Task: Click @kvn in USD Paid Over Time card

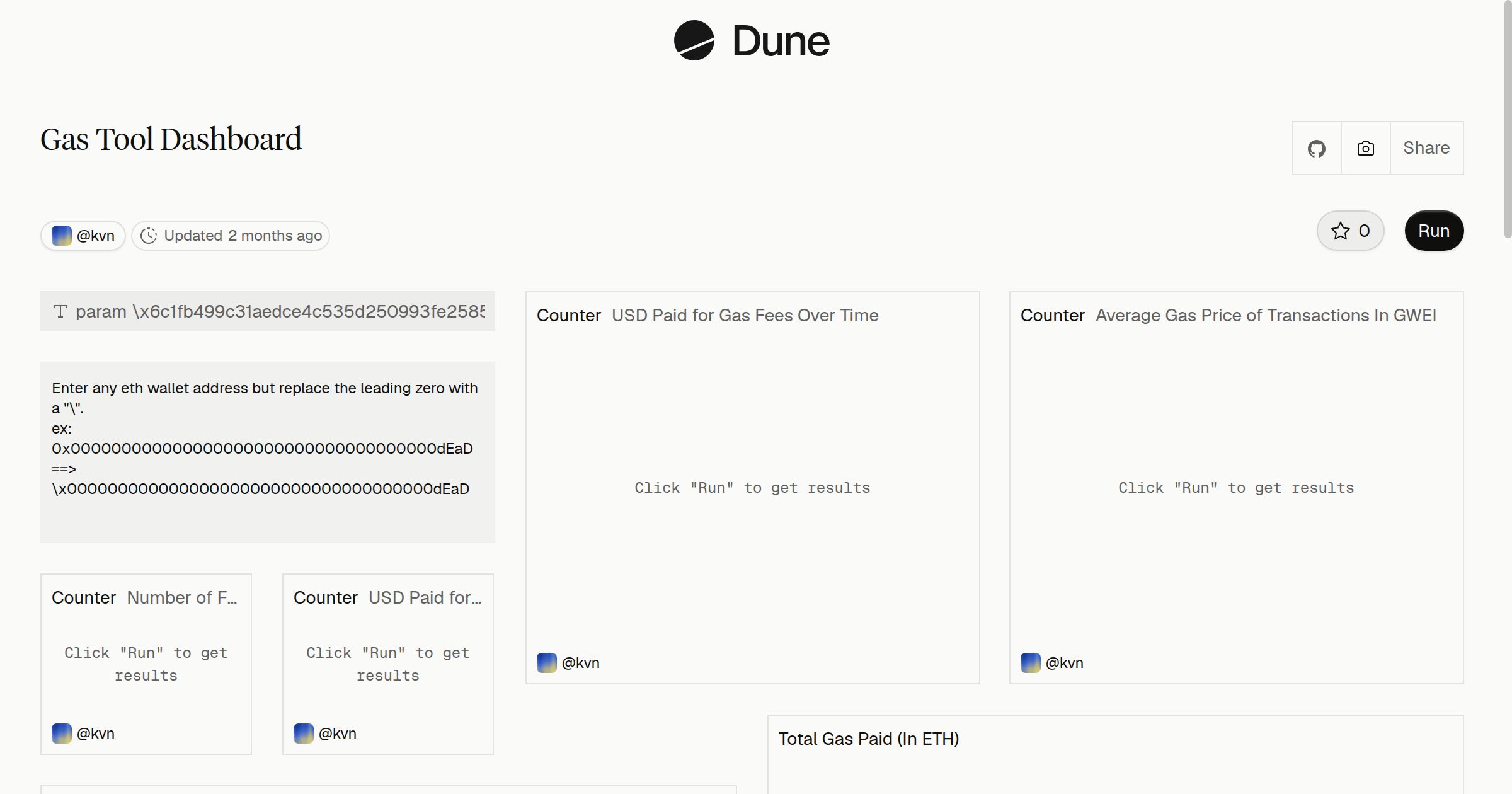Action: pyautogui.click(x=580, y=663)
